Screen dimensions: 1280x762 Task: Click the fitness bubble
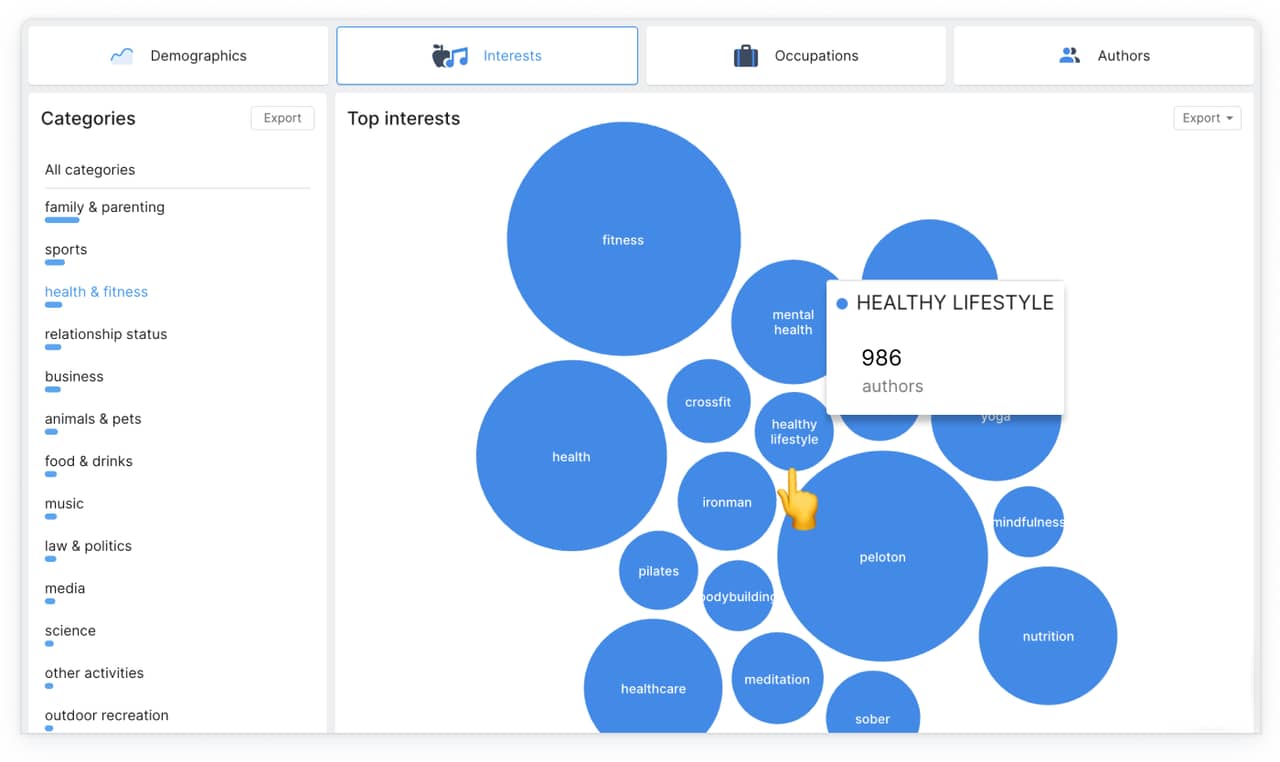623,239
